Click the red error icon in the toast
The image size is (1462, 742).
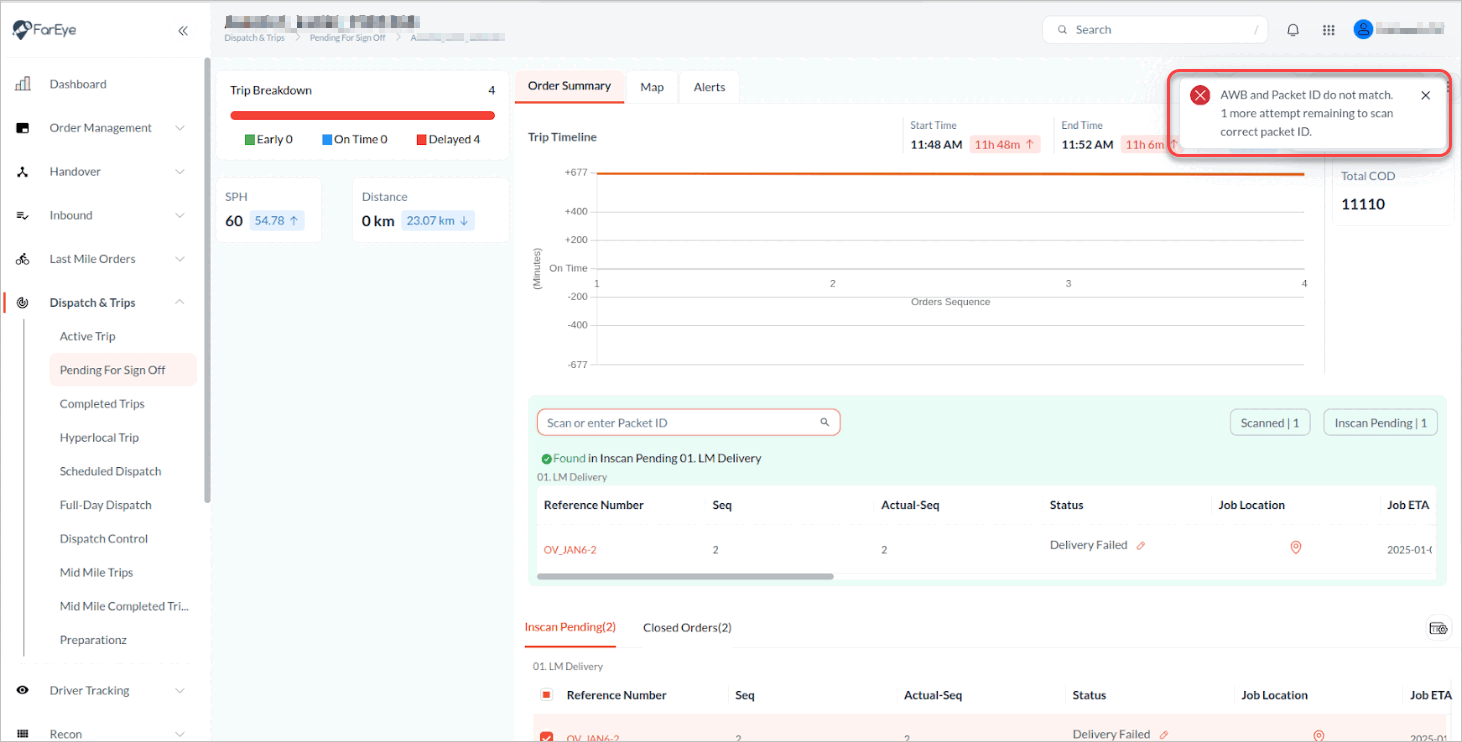pos(1200,96)
